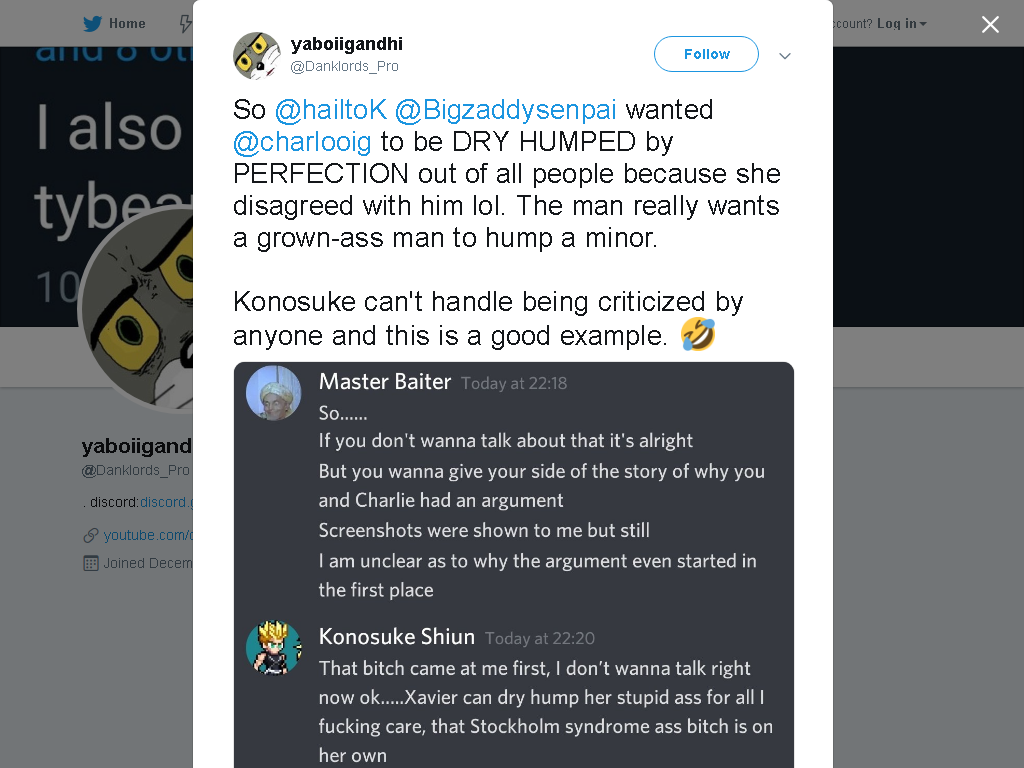Open the @hailtoK mention
This screenshot has height=768, width=1024.
pyautogui.click(x=331, y=110)
